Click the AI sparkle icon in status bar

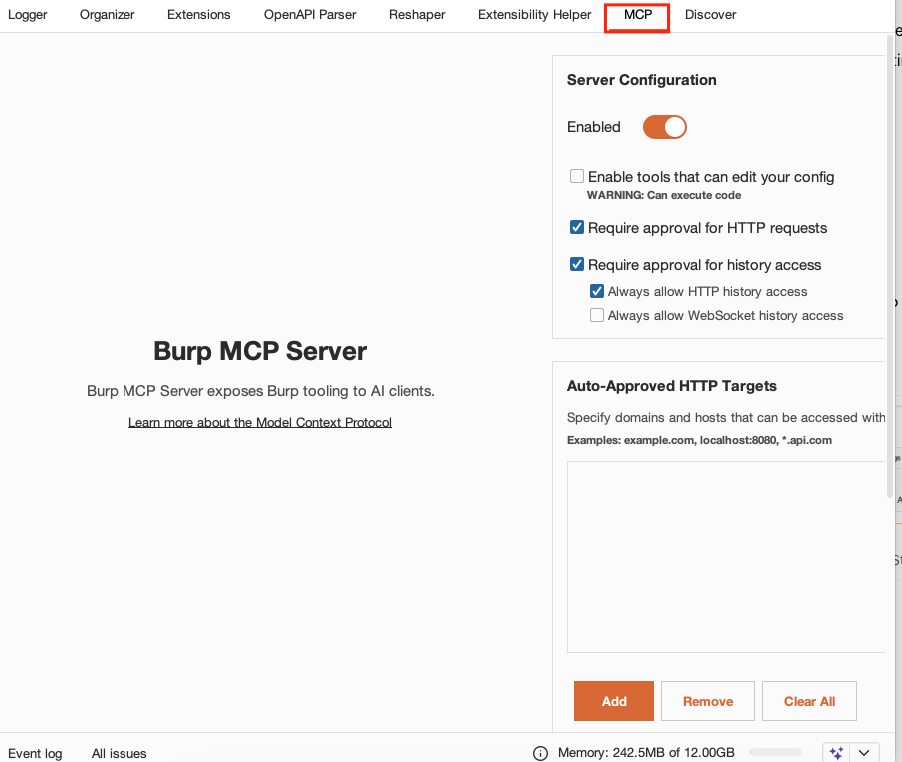(x=836, y=753)
